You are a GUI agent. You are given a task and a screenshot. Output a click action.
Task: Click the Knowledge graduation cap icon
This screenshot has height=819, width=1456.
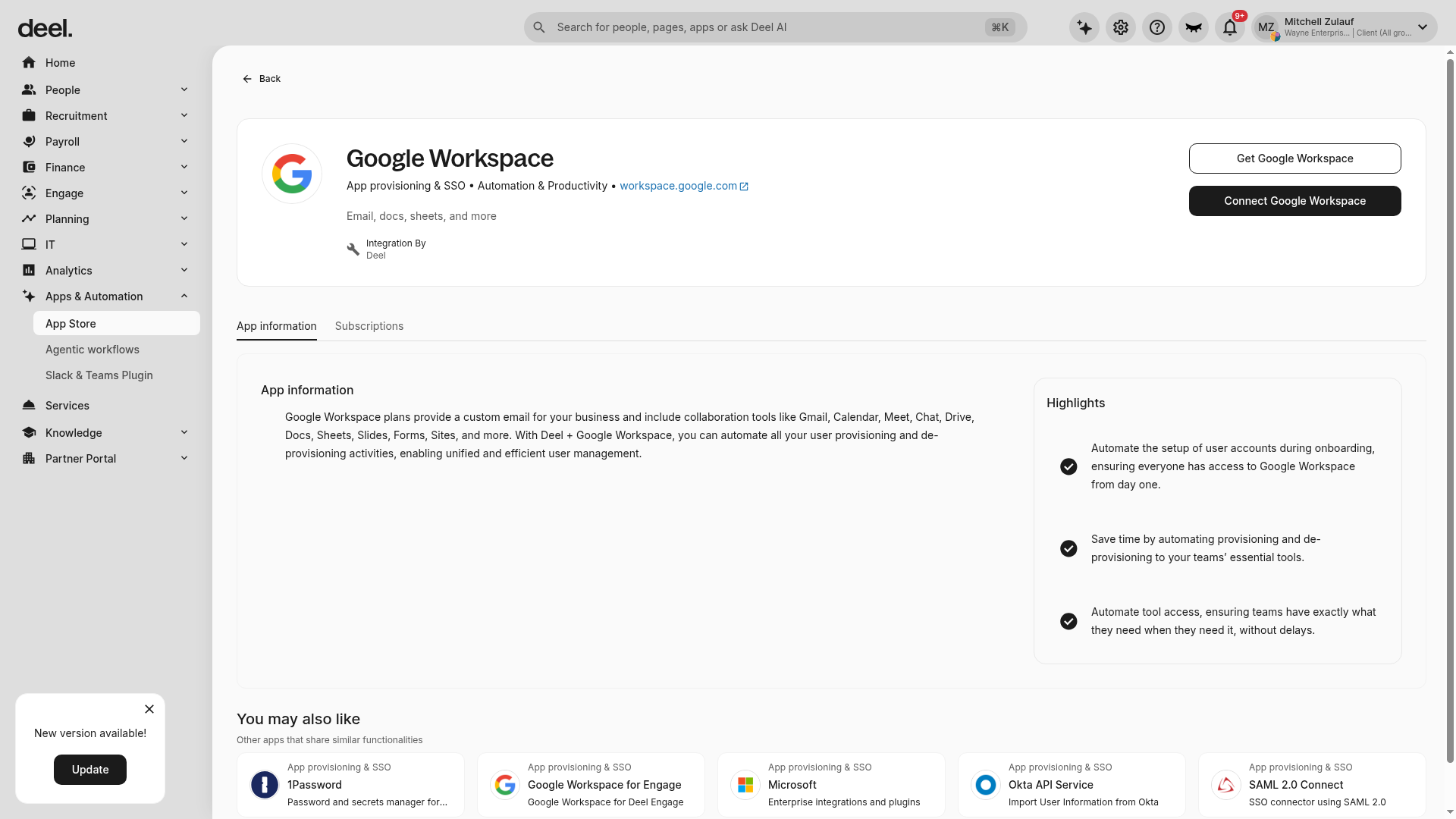click(x=29, y=432)
